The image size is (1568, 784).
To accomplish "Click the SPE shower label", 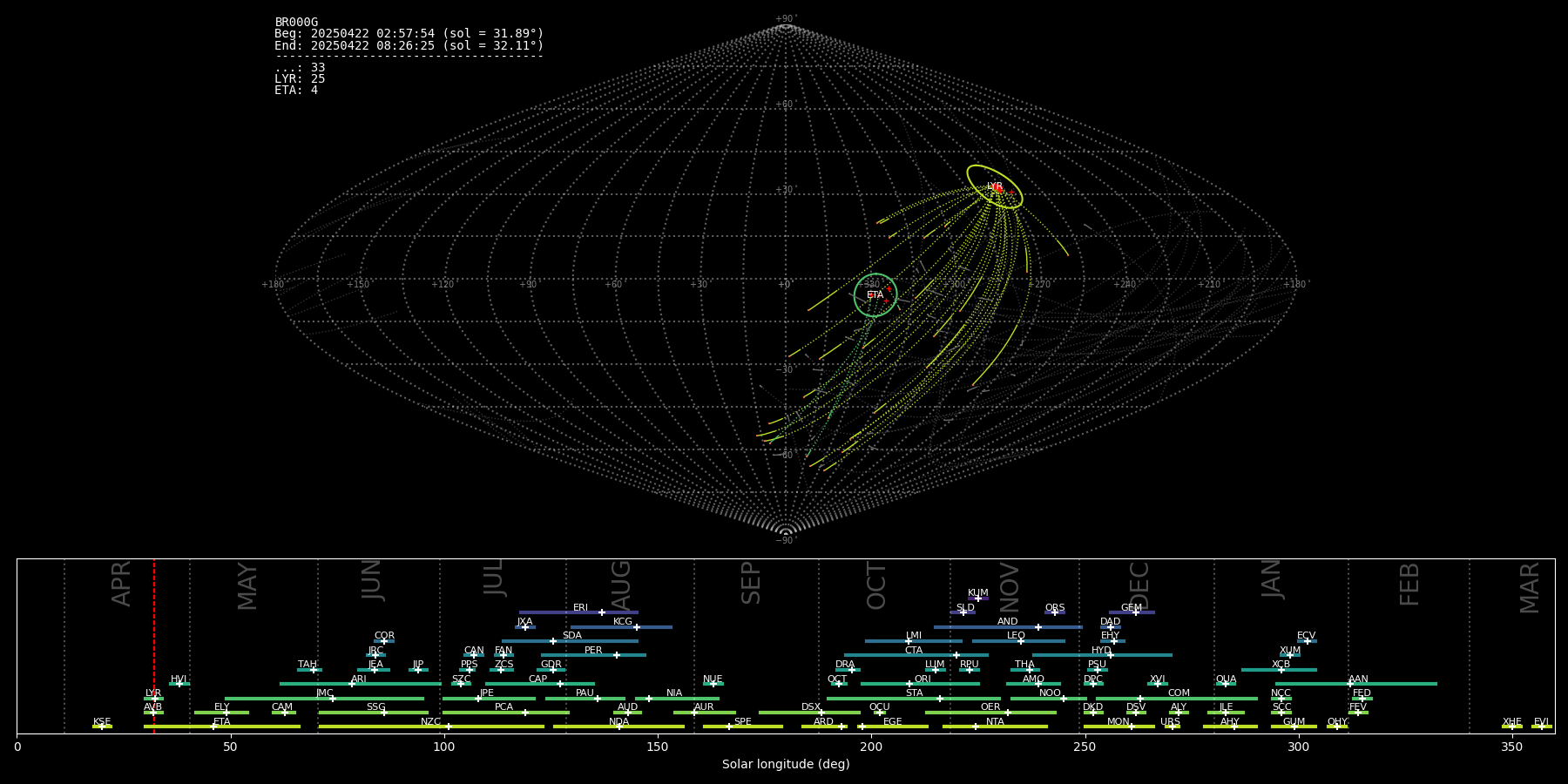I will (743, 722).
